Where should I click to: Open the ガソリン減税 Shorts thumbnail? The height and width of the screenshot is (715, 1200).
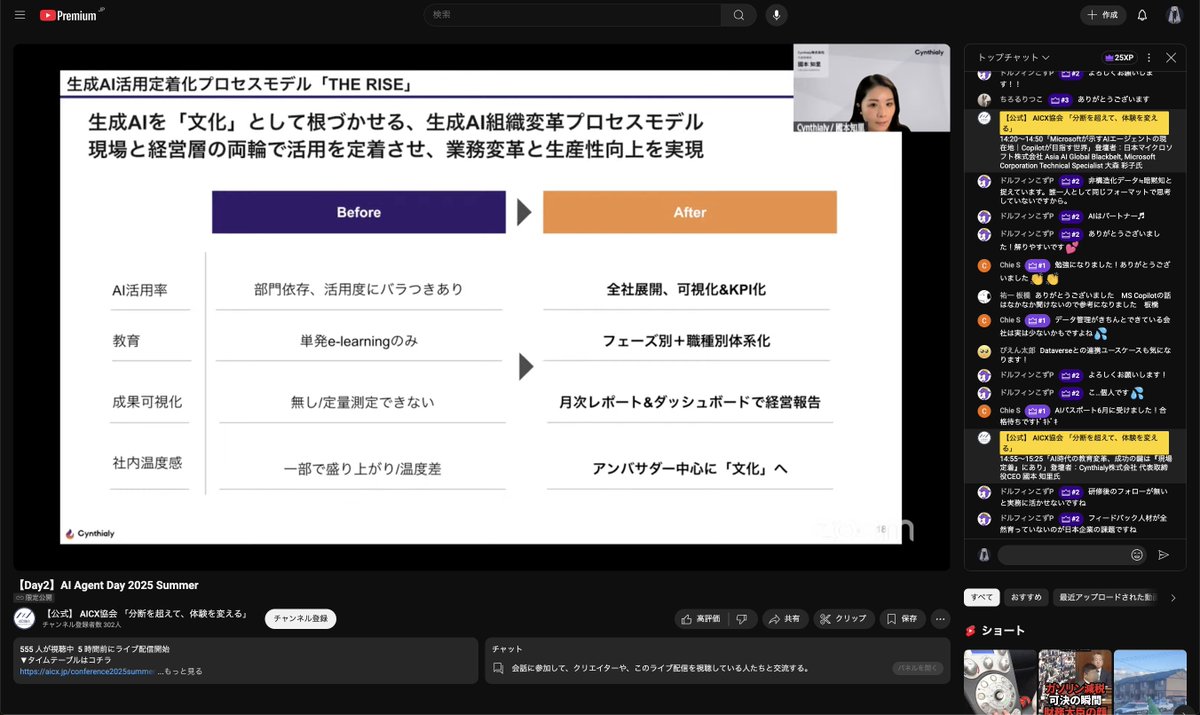coord(1075,682)
